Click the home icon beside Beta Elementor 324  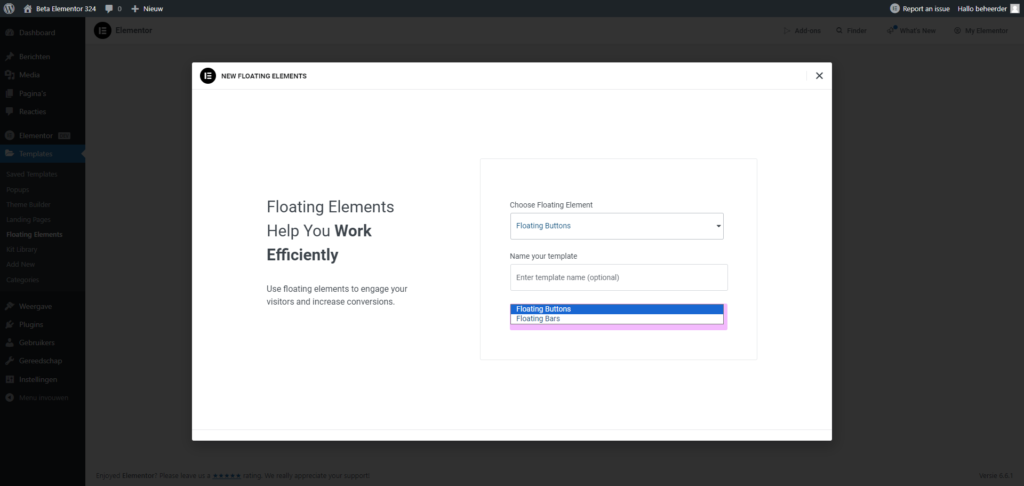tap(27, 8)
